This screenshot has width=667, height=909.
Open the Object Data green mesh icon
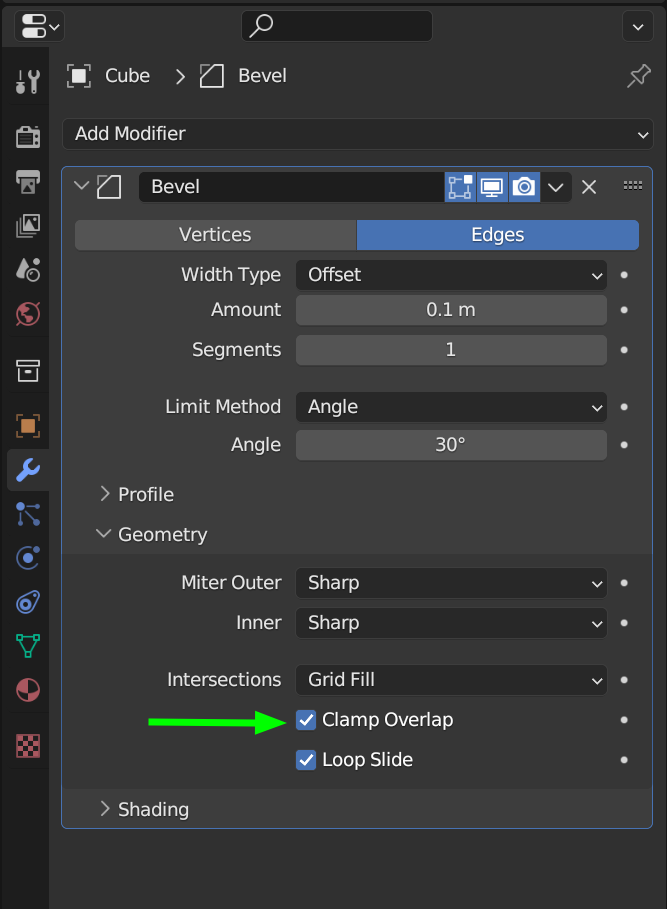pos(28,646)
